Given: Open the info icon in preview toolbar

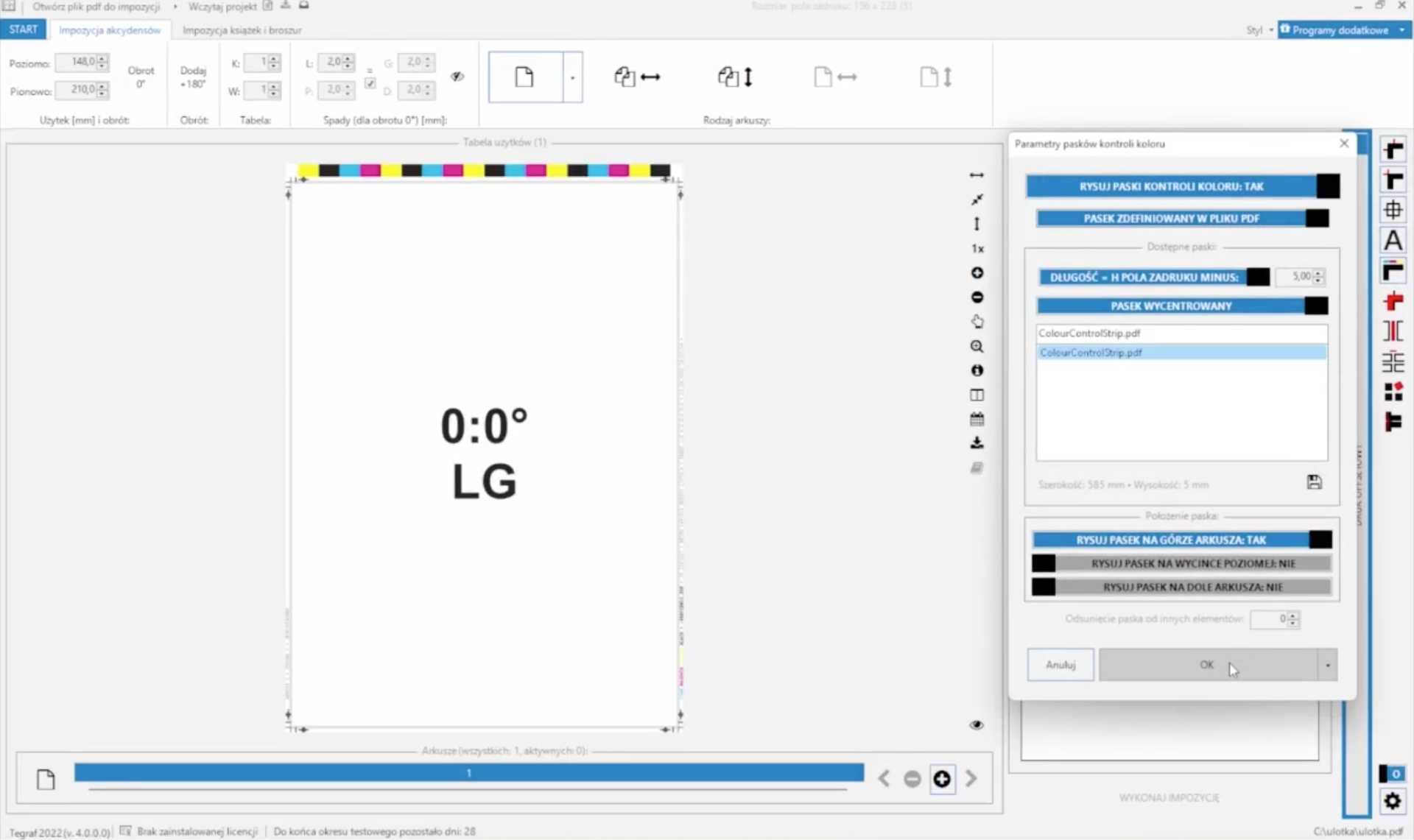Looking at the screenshot, I should pyautogui.click(x=977, y=370).
